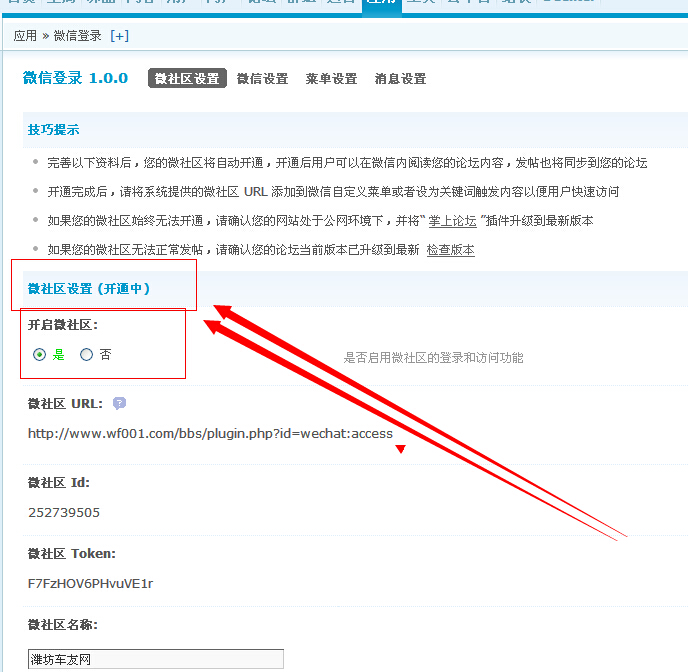Click the 开启微社区: label
Screen dimensions: 688x672
point(63,325)
